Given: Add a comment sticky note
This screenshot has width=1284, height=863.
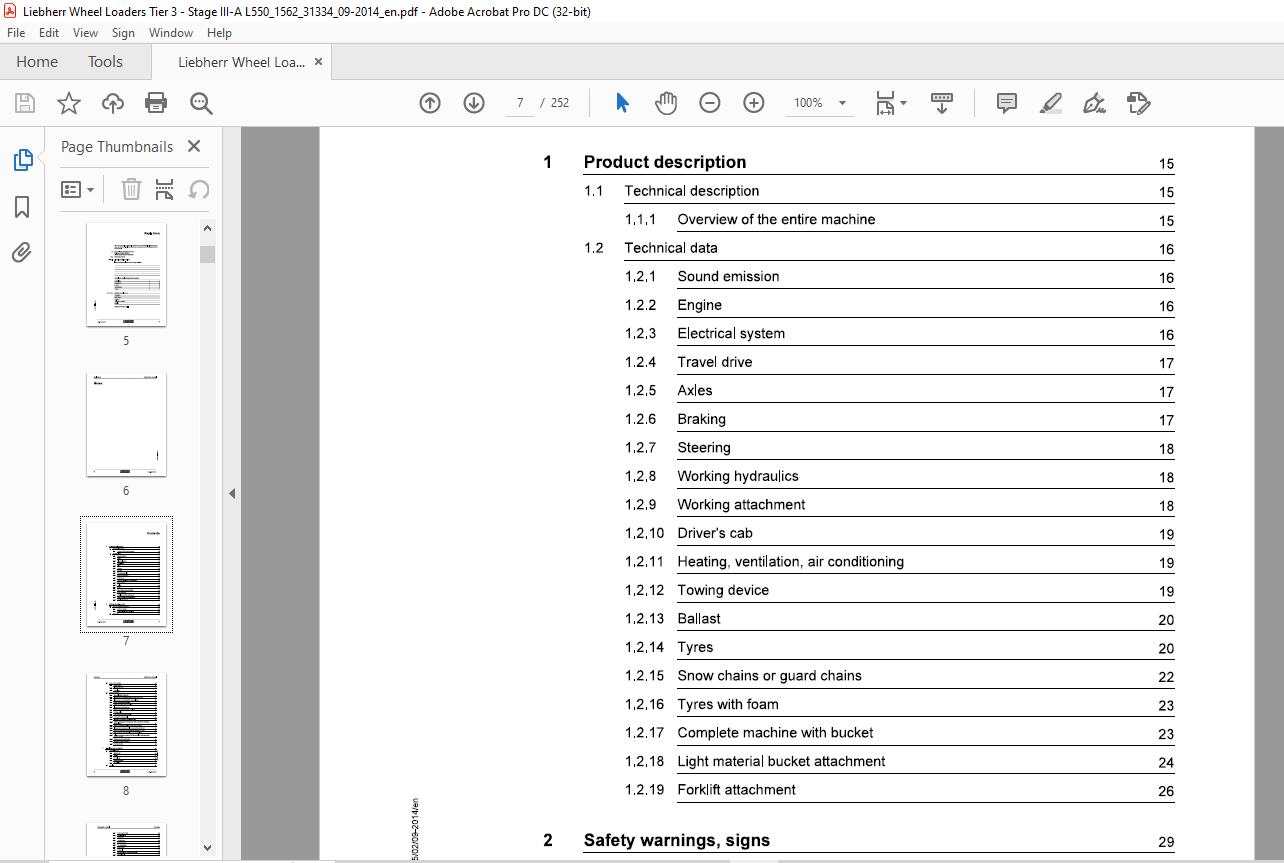Looking at the screenshot, I should click(1006, 103).
